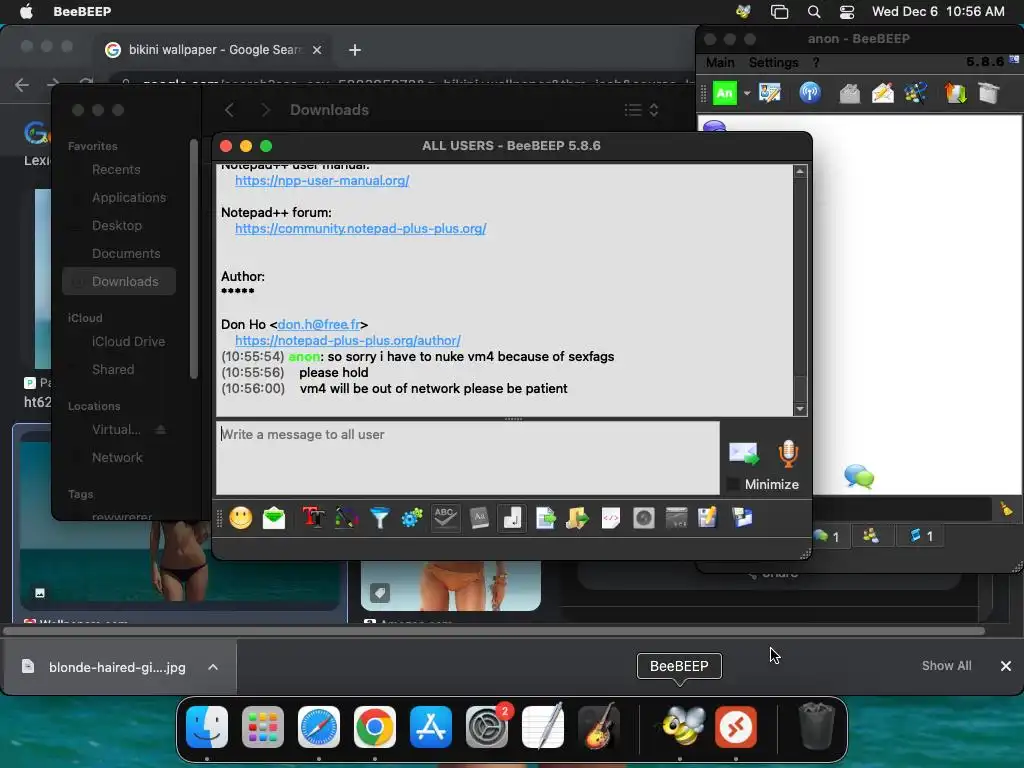Click chat scrollbar down arrow

tap(800, 409)
